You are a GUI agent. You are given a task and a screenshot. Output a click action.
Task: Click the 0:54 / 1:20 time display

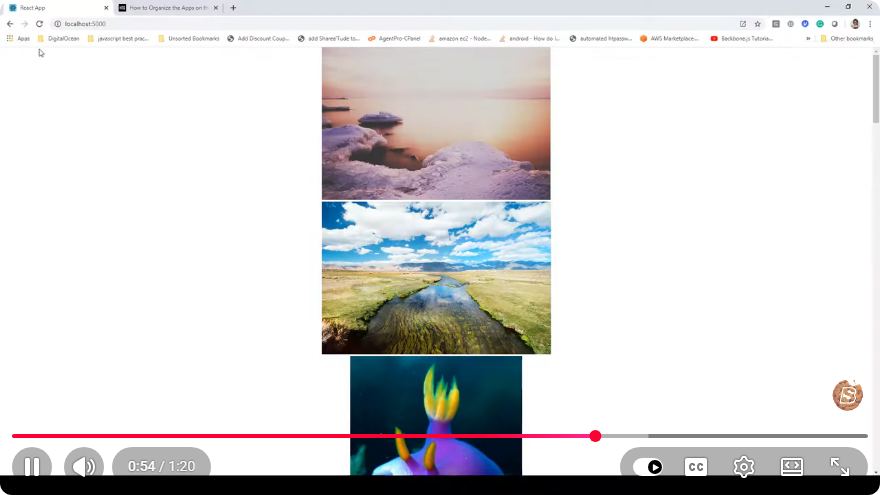(x=161, y=466)
